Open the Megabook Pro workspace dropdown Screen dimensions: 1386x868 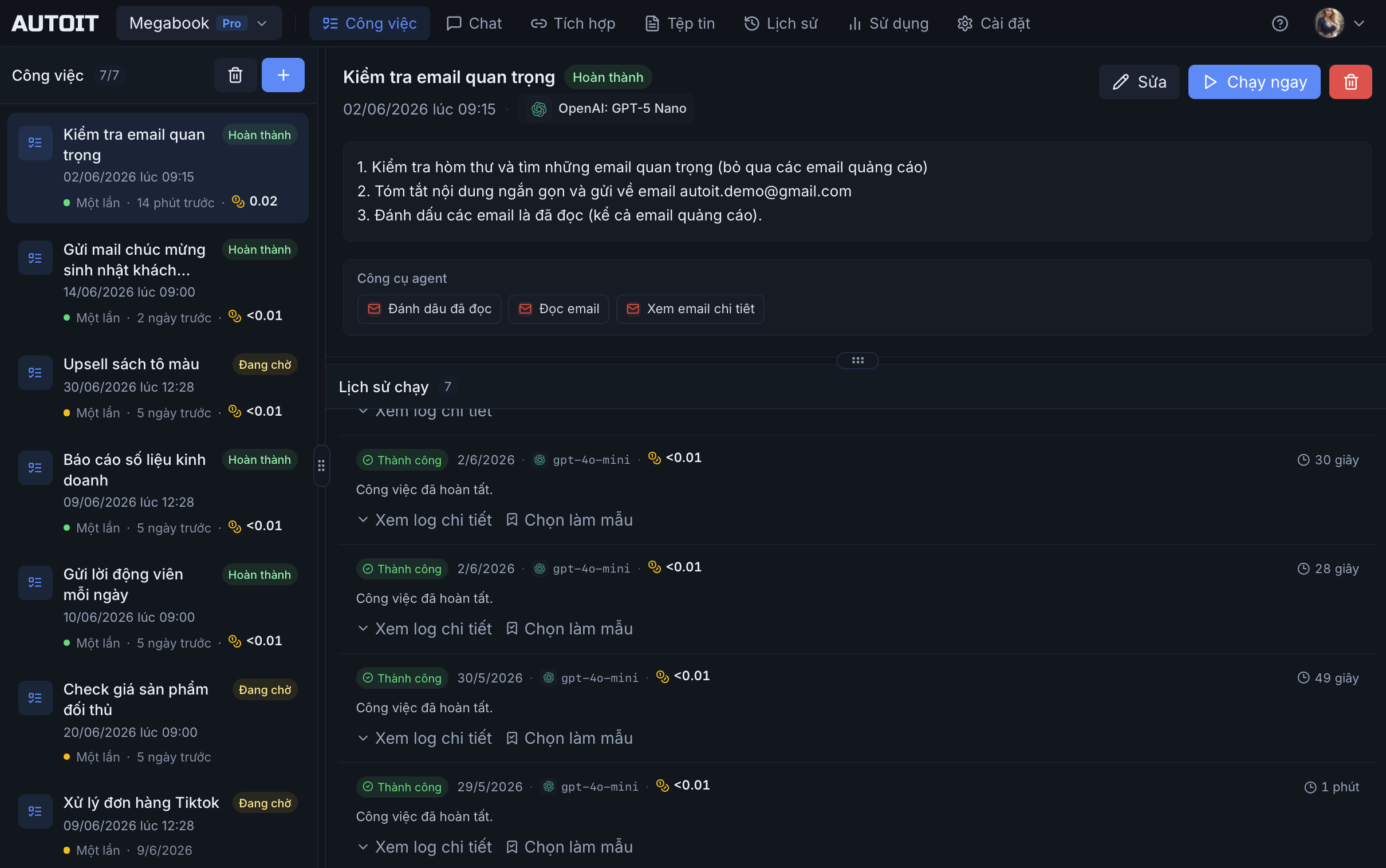click(x=199, y=23)
